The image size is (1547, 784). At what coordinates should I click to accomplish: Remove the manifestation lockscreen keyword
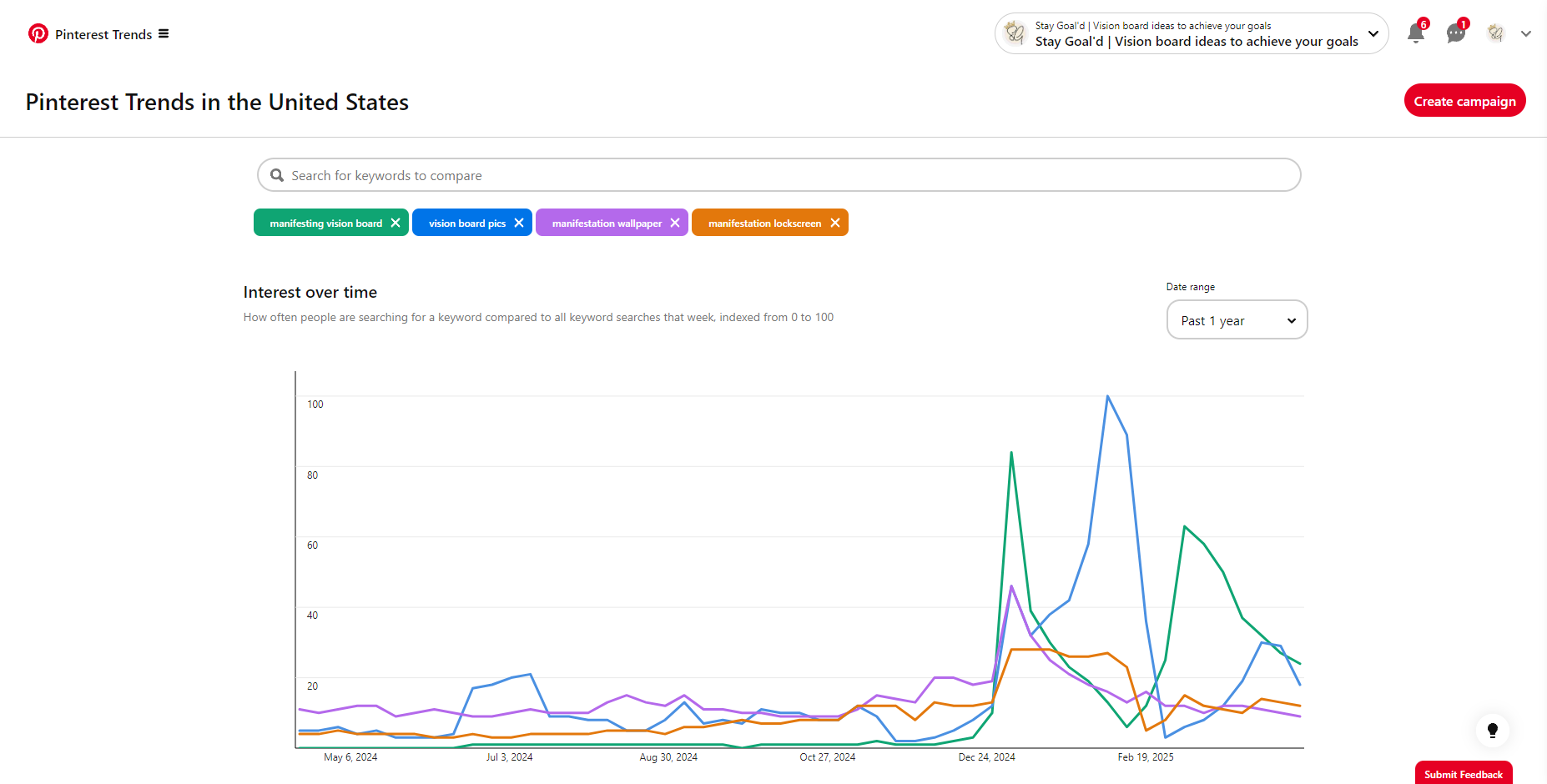pyautogui.click(x=835, y=223)
